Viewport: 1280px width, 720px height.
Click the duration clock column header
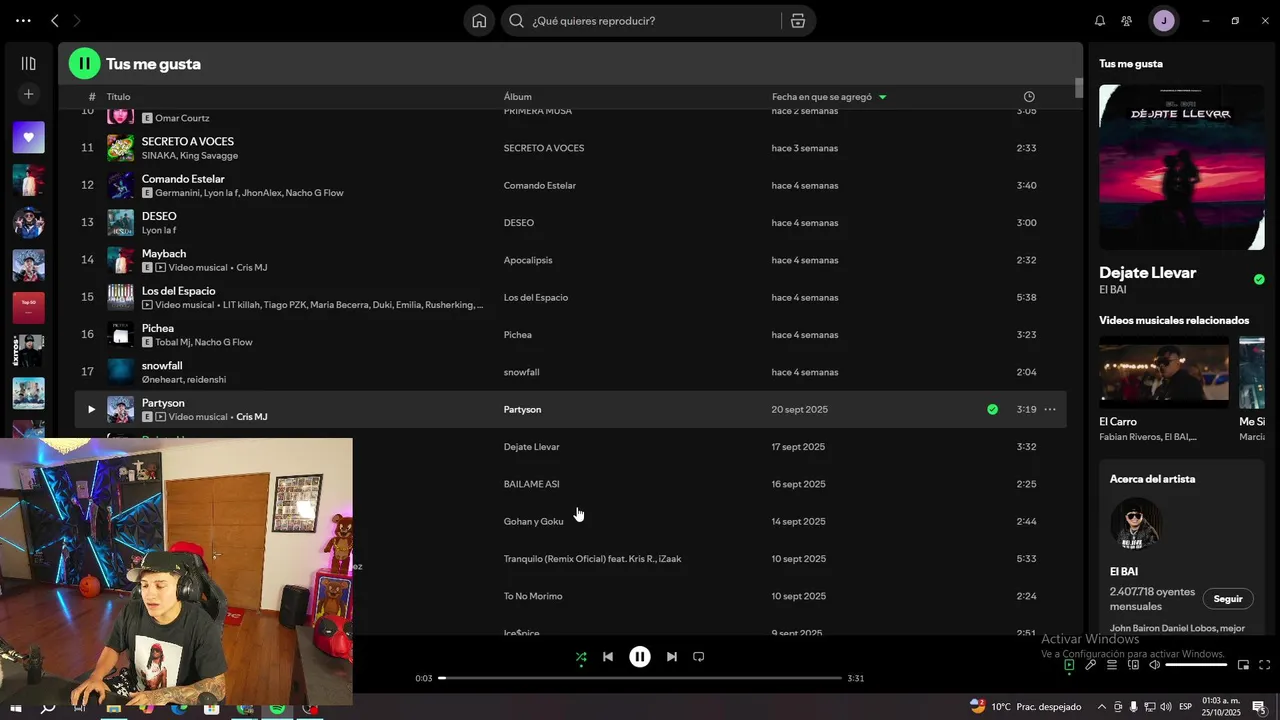pyautogui.click(x=1029, y=97)
